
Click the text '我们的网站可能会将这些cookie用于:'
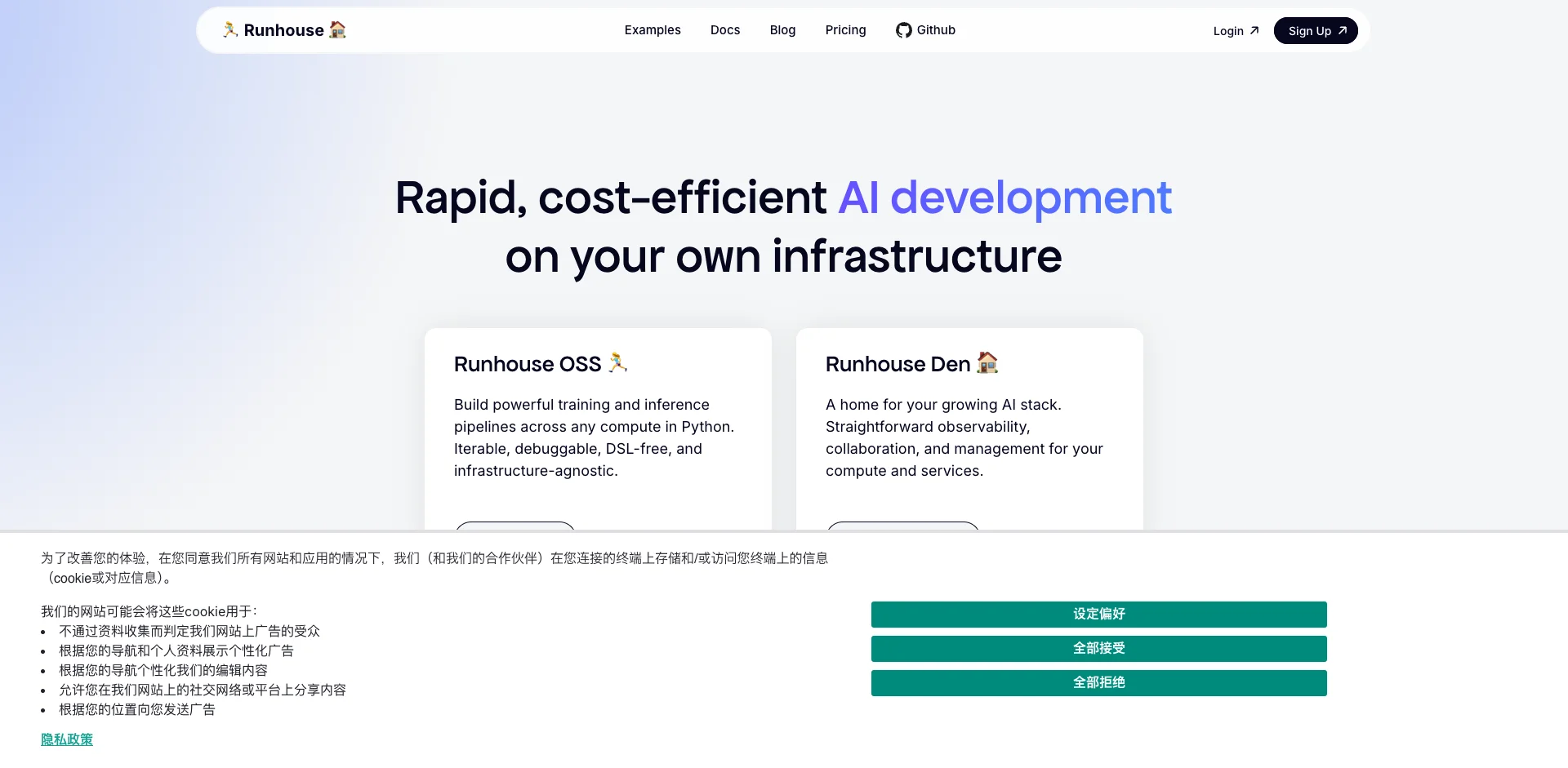pos(149,612)
